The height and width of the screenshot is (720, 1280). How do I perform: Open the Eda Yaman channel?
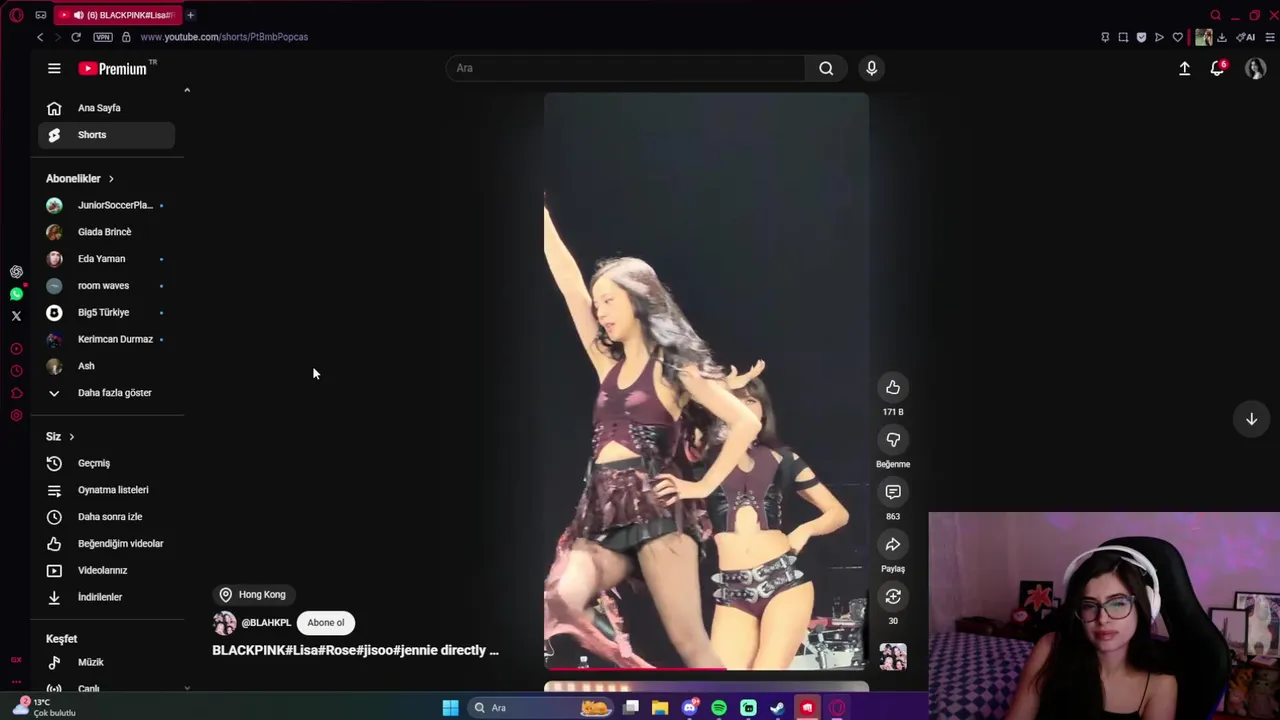[x=106, y=259]
